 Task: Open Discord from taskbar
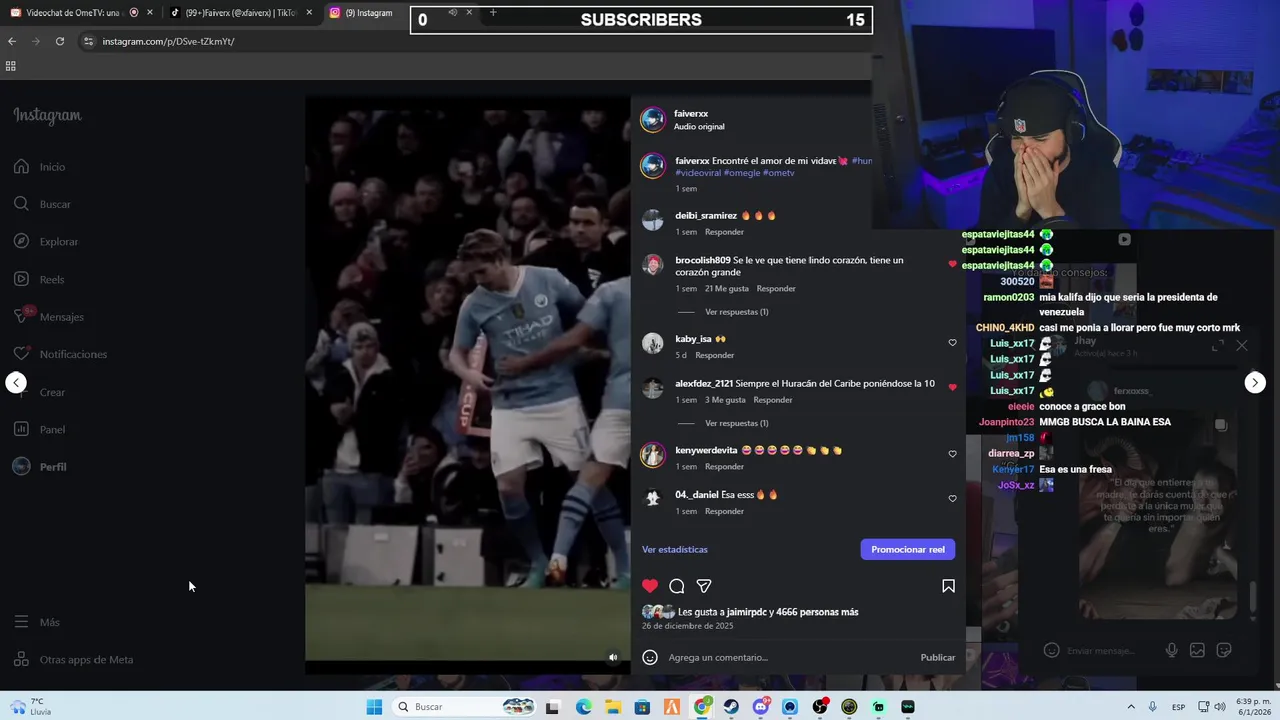pyautogui.click(x=761, y=707)
